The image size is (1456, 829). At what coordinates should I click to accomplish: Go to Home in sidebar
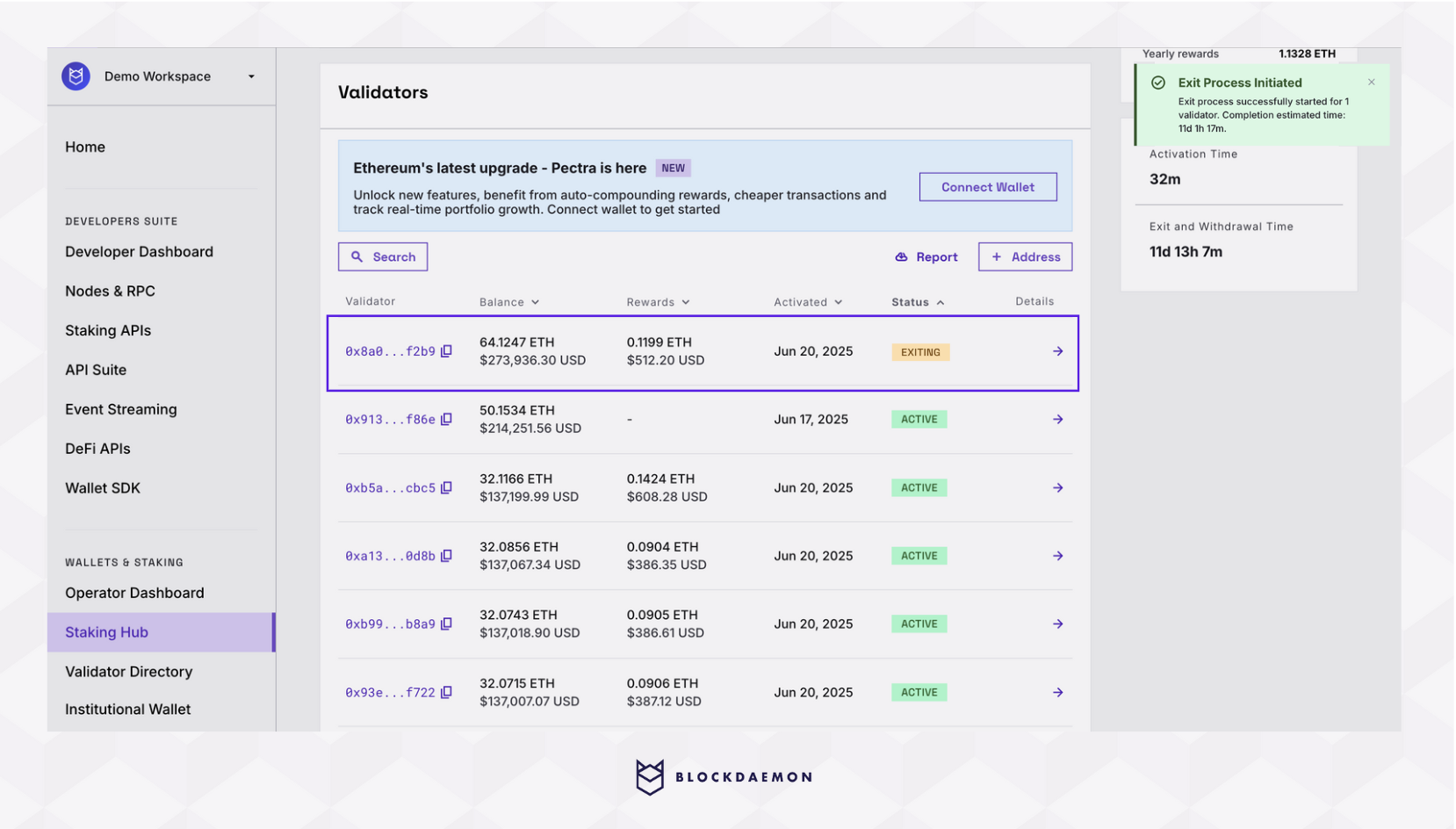(x=85, y=147)
